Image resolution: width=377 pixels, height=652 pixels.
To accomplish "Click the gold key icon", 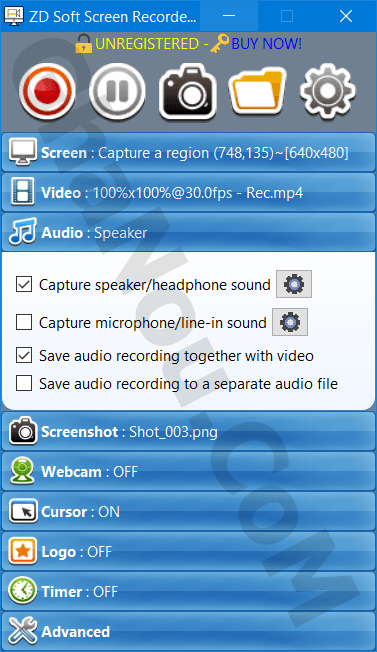I will click(x=219, y=44).
